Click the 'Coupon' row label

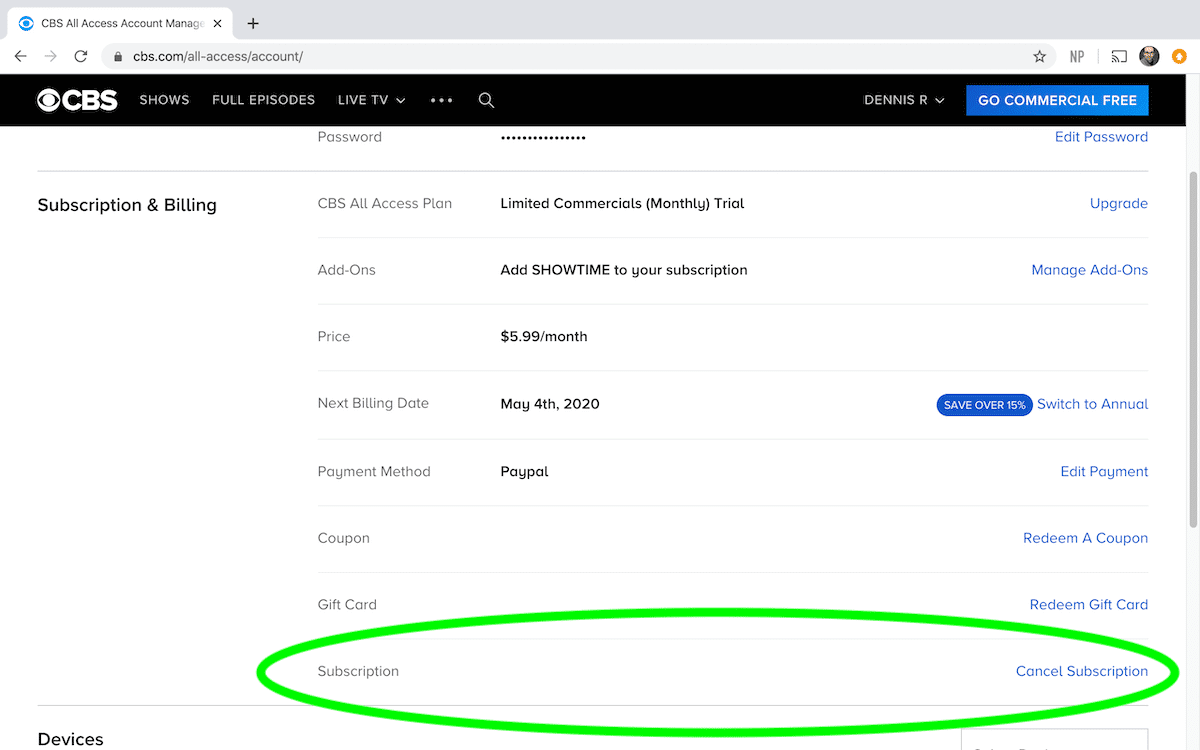[x=343, y=538]
